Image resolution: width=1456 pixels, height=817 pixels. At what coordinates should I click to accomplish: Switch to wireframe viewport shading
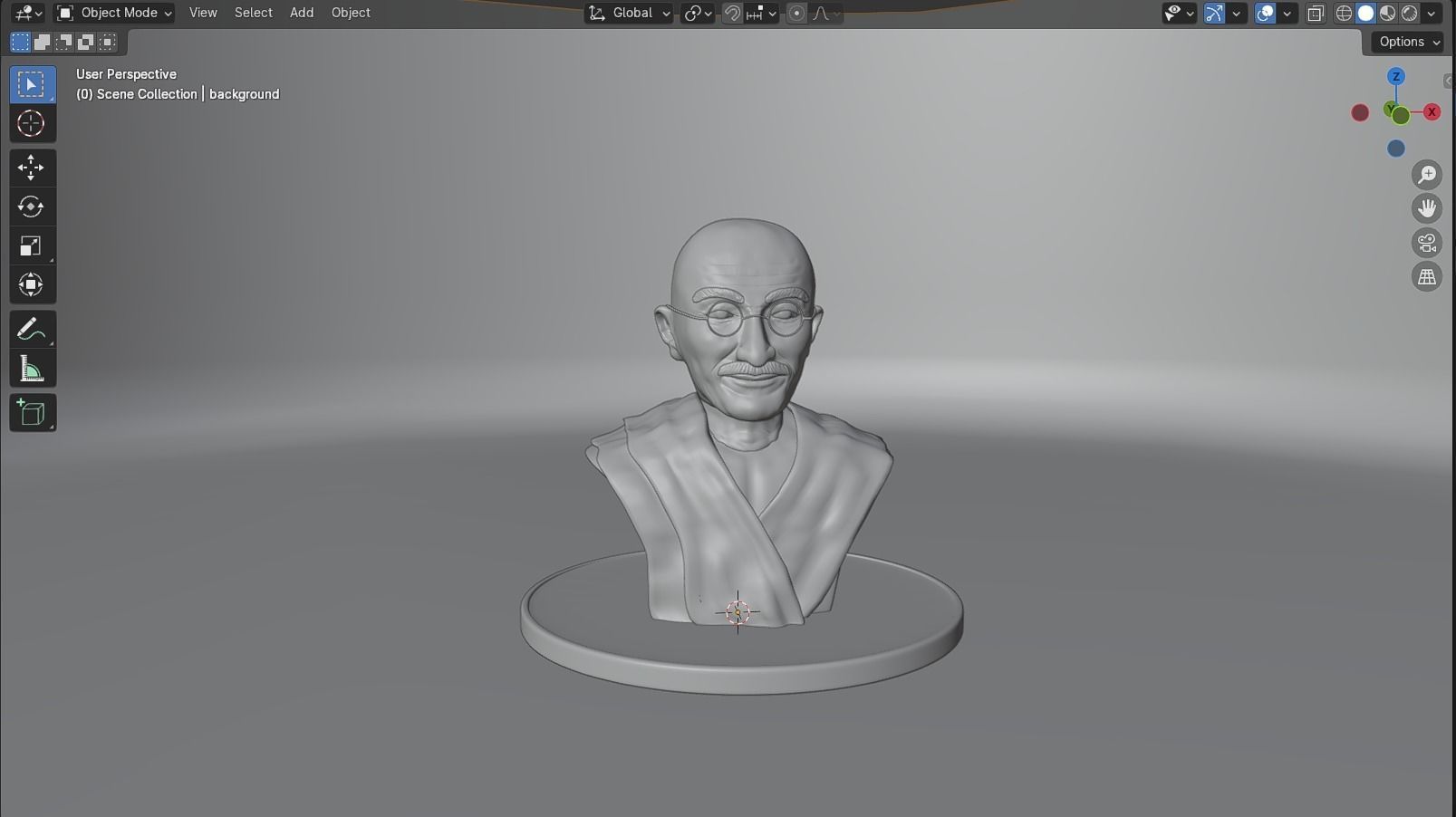1345,13
